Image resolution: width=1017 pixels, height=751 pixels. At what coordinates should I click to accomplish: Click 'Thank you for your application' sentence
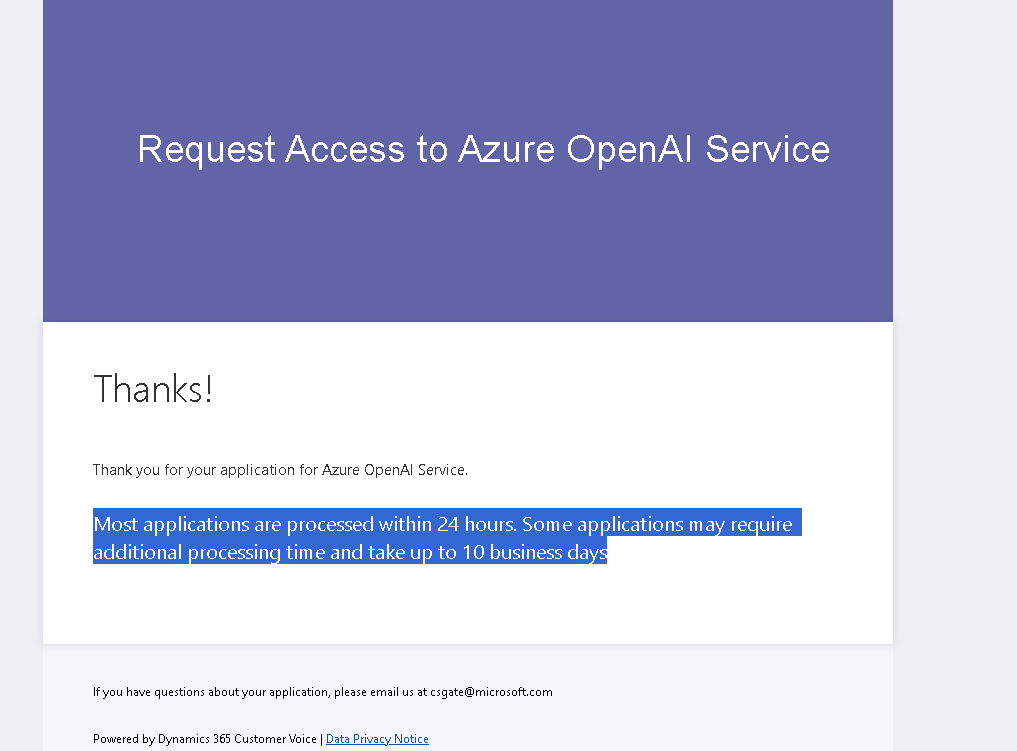tap(280, 470)
